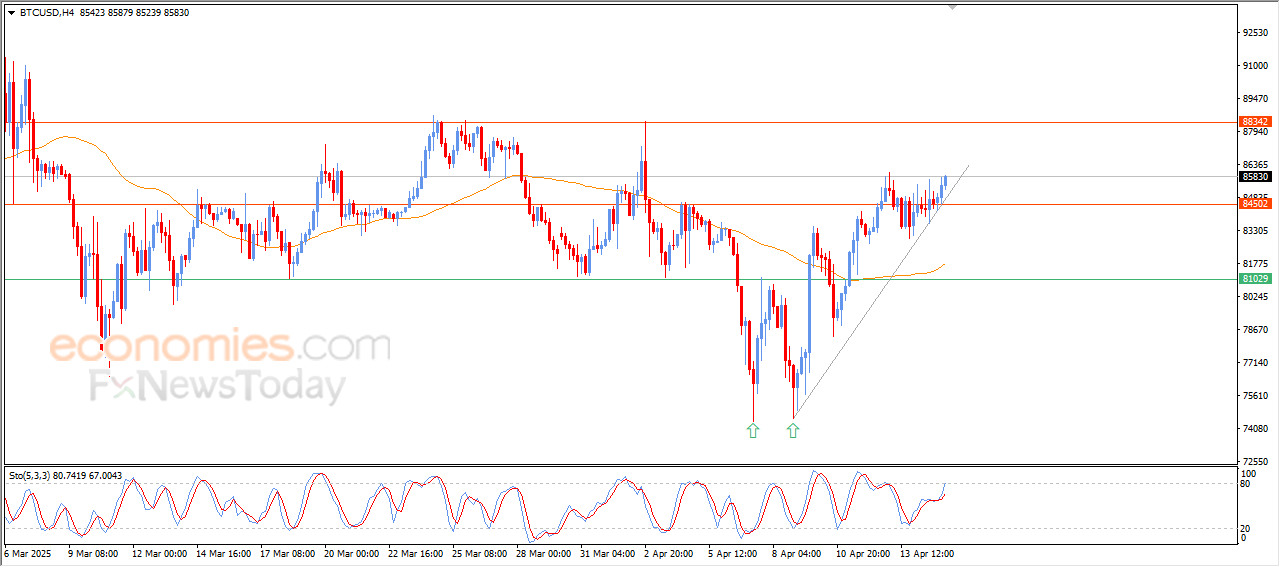Viewport: 1280px width, 567px height.
Task: Select the black 85830 current price tag
Action: coord(1255,177)
